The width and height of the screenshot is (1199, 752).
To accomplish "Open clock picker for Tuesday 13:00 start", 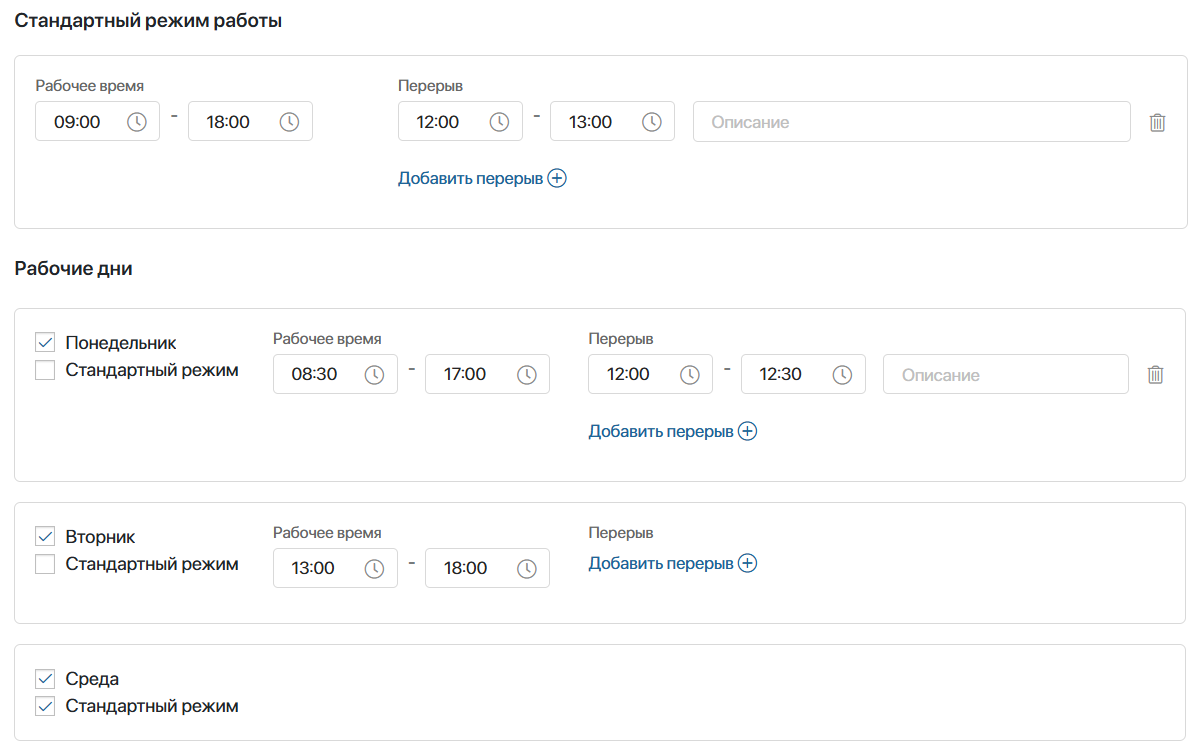I will (374, 568).
